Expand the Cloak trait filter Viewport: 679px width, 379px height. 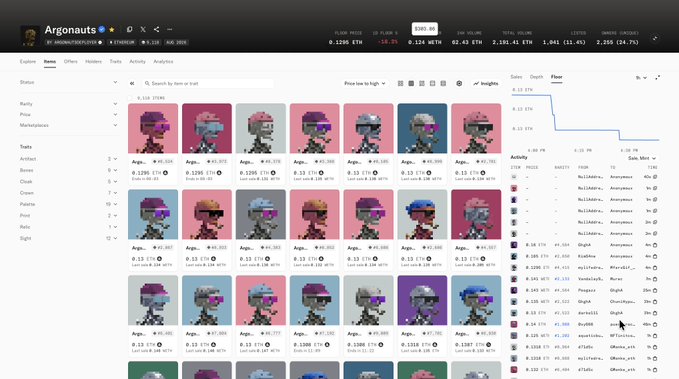pyautogui.click(x=68, y=181)
